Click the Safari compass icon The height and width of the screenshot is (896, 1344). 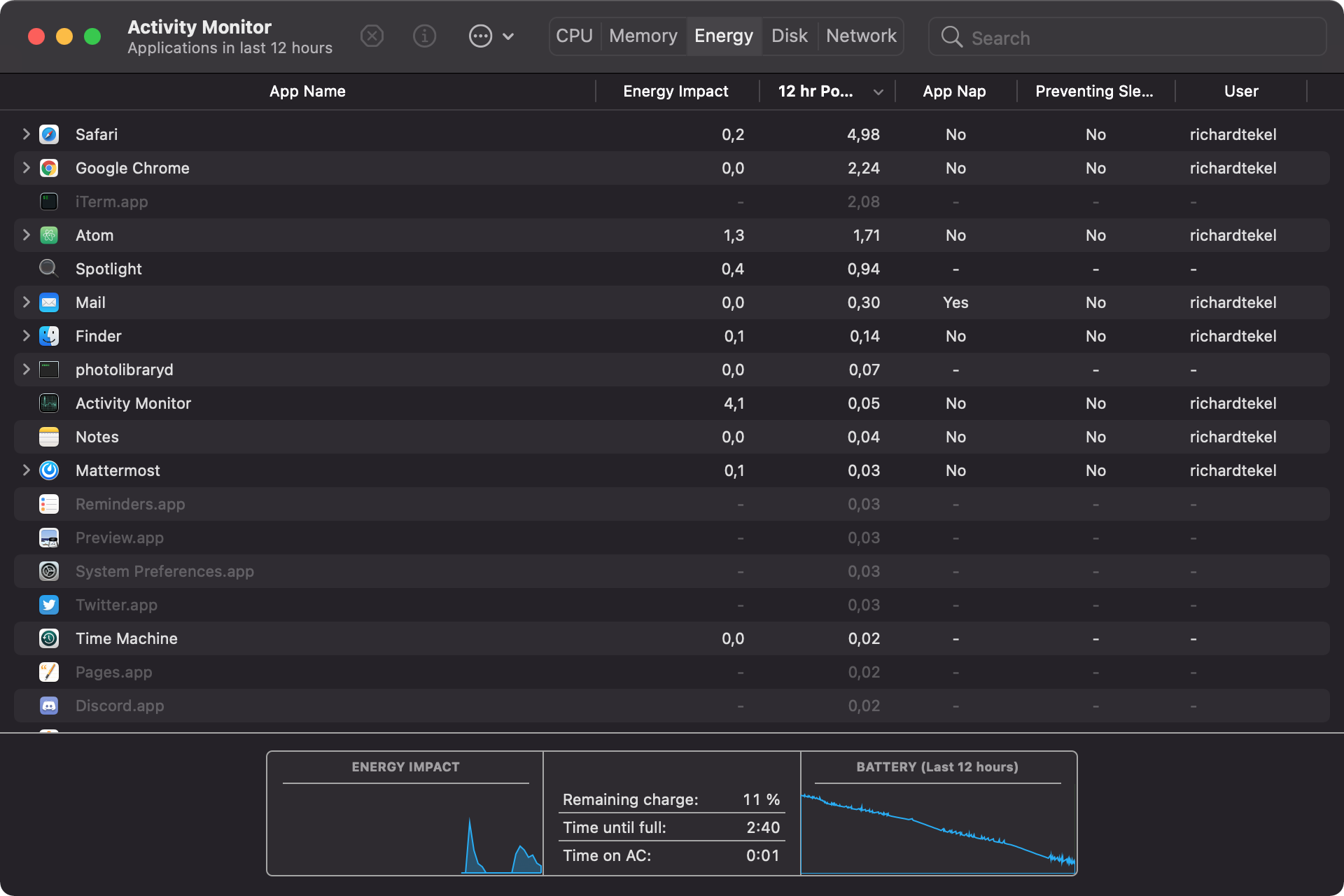[49, 134]
